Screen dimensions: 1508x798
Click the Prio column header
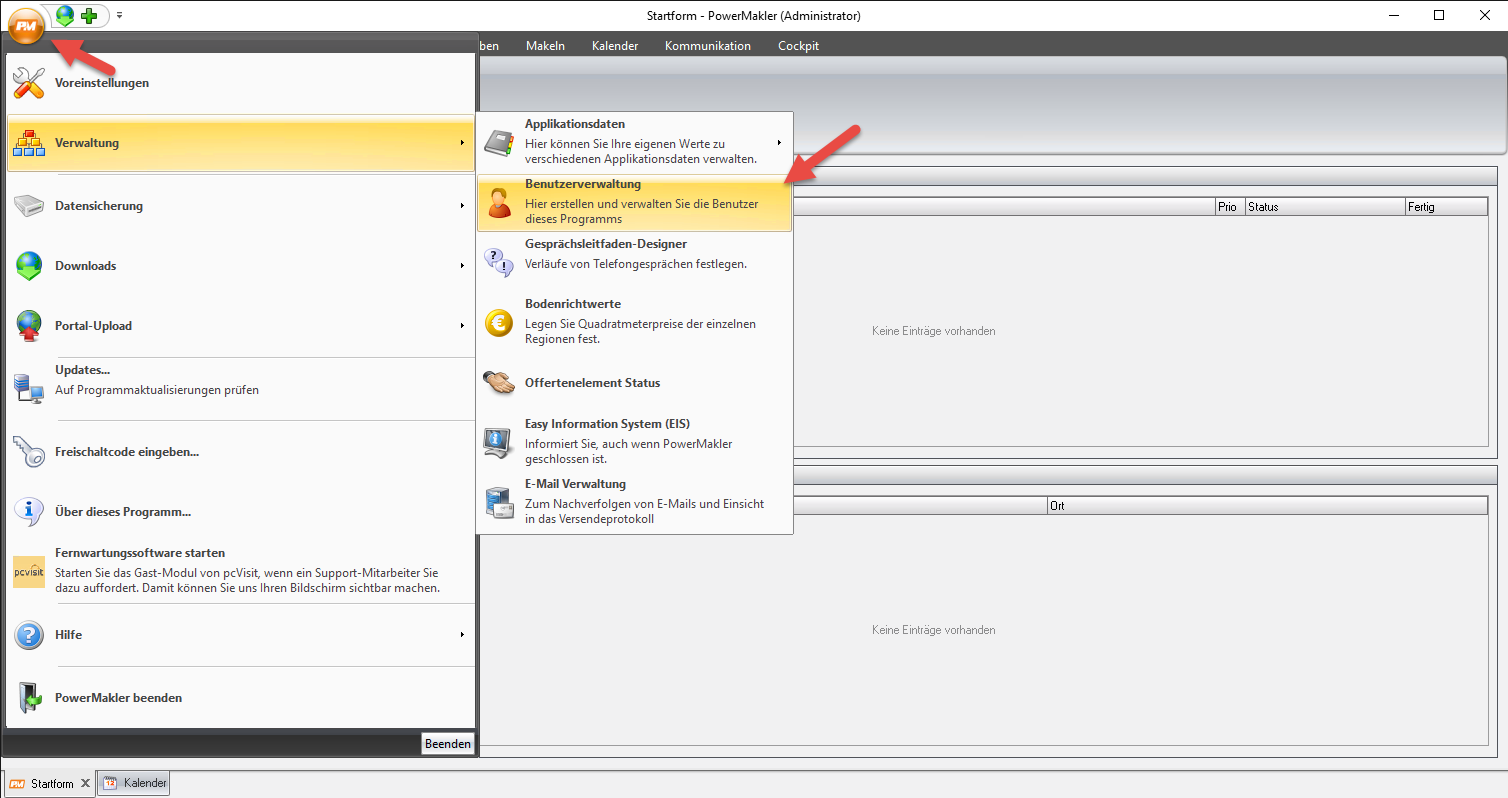[1229, 207]
